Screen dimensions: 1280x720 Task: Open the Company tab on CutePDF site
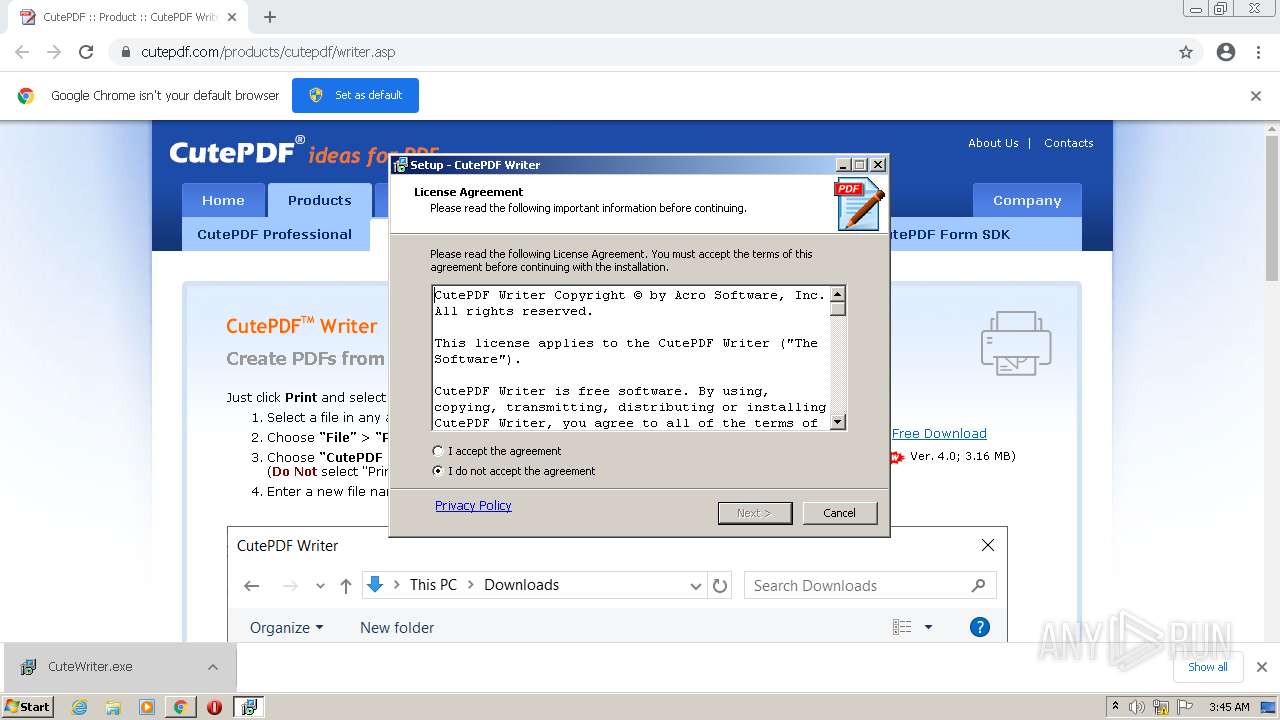[x=1027, y=200]
